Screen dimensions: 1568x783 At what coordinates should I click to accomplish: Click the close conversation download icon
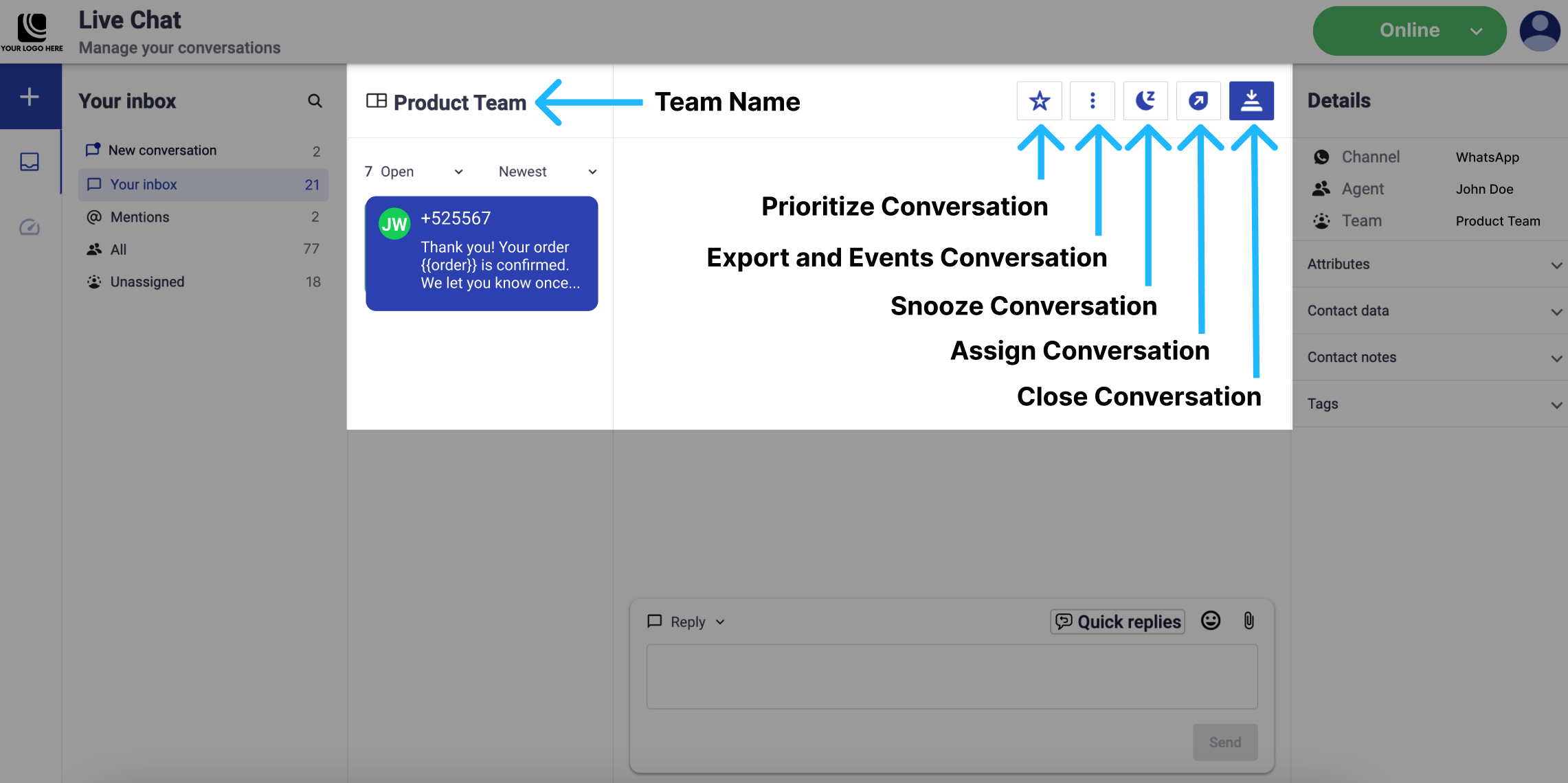pos(1251,101)
